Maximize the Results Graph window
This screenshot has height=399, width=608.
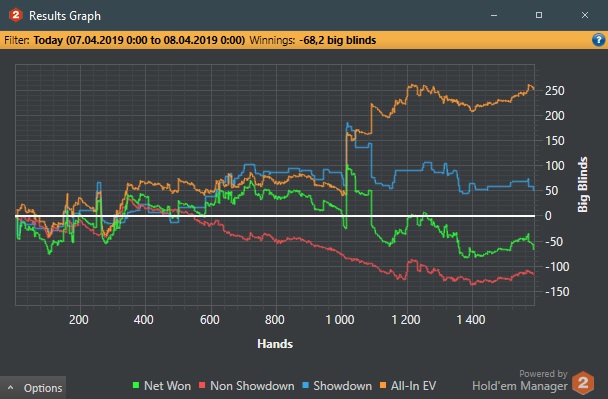(539, 15)
